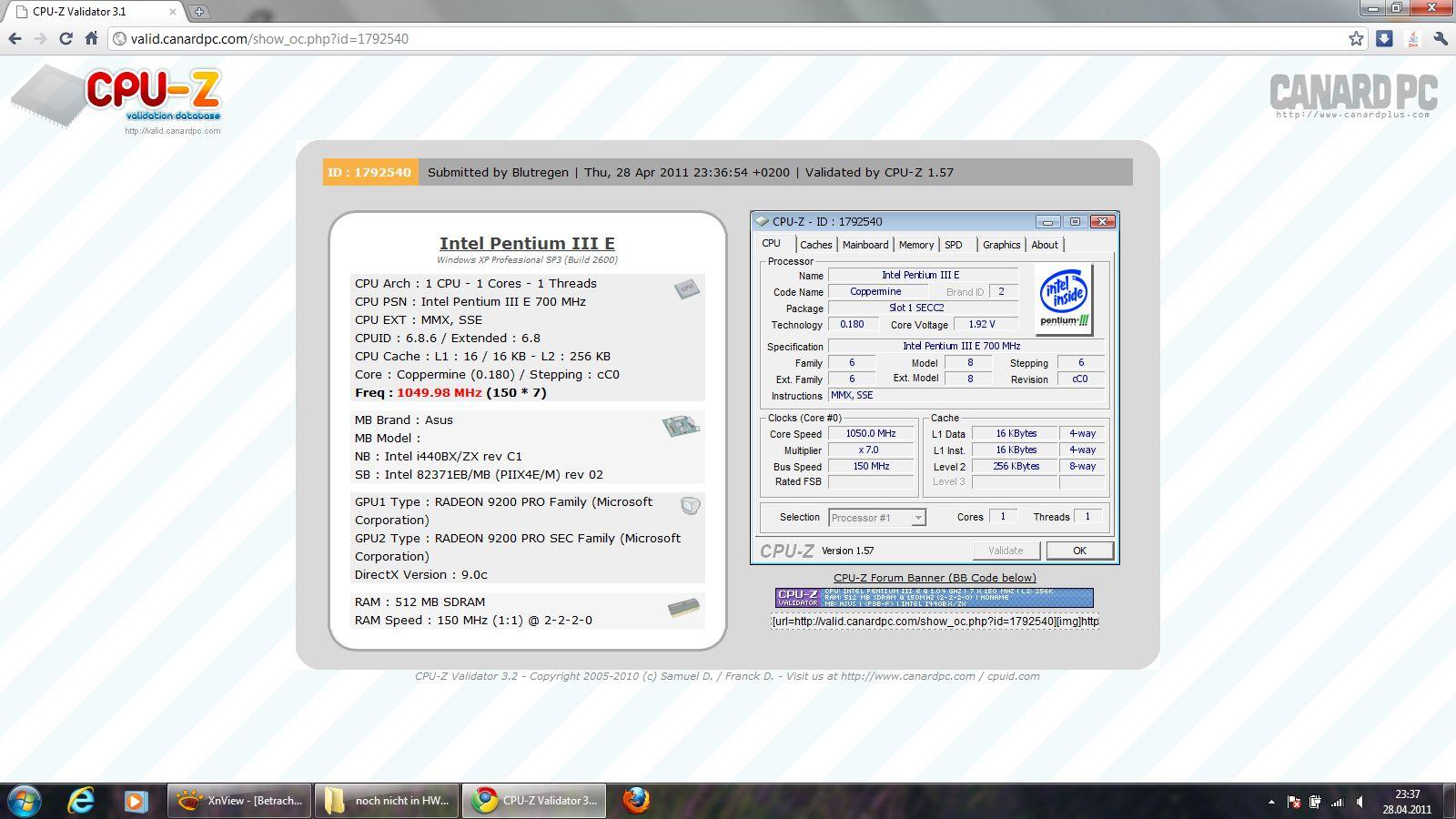Viewport: 1456px width, 819px height.
Task: Click the Bus Speed 150 MHz value
Action: [871, 466]
